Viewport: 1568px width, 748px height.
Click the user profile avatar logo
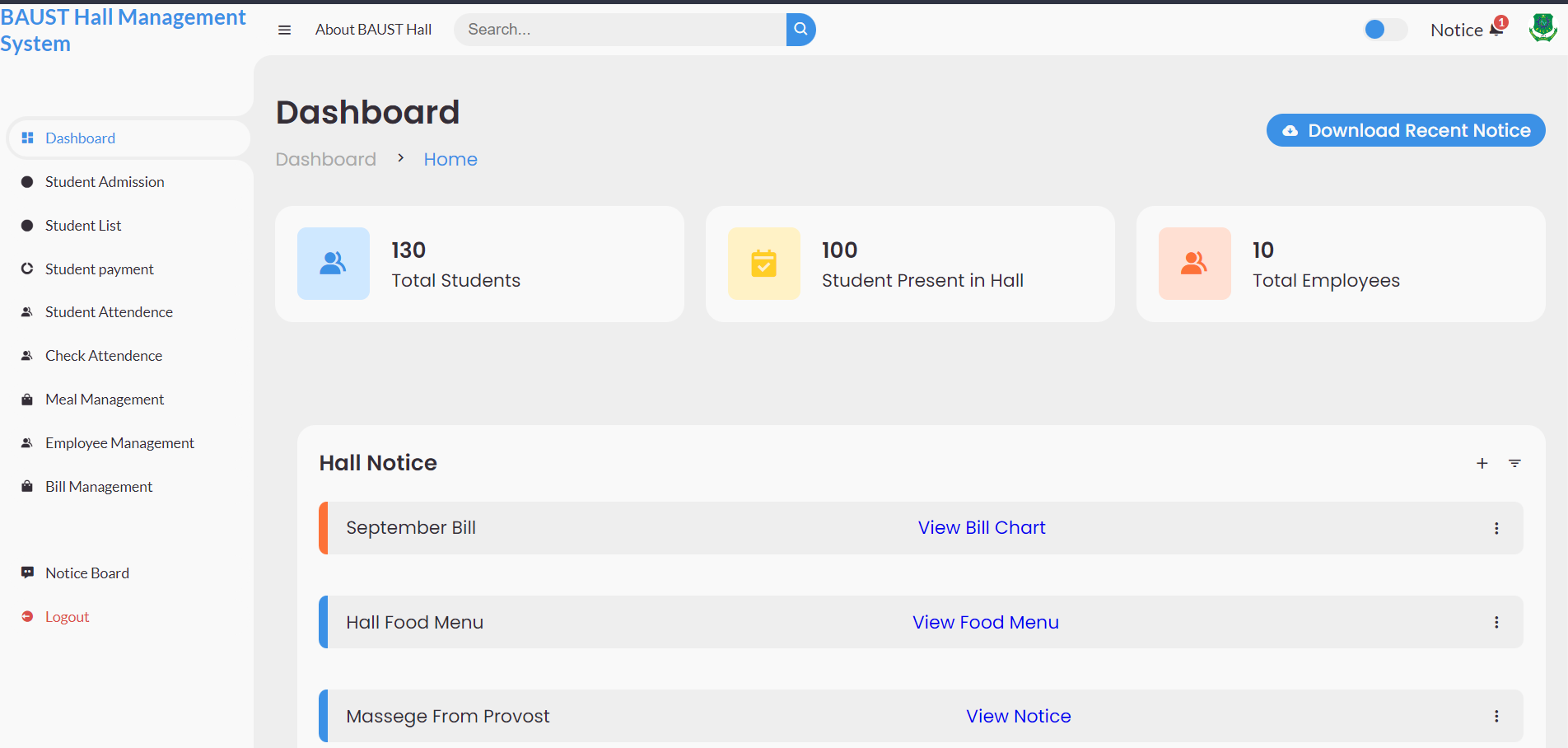click(1542, 29)
